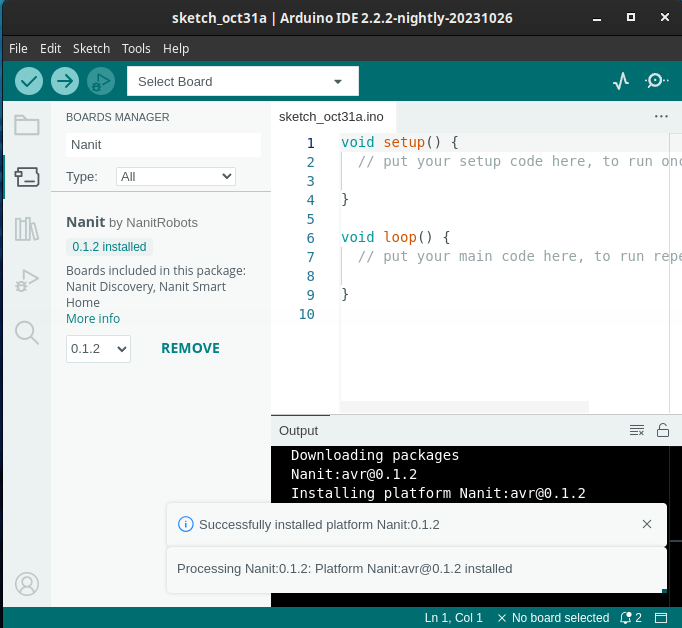Image resolution: width=682 pixels, height=628 pixels.
Task: Open the Library Manager sidebar icon
Action: click(27, 229)
